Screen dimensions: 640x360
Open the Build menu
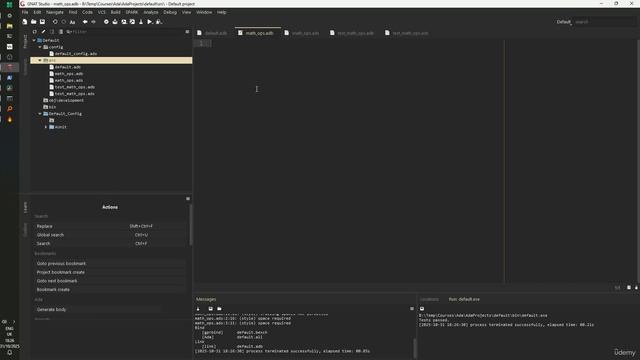(116, 12)
